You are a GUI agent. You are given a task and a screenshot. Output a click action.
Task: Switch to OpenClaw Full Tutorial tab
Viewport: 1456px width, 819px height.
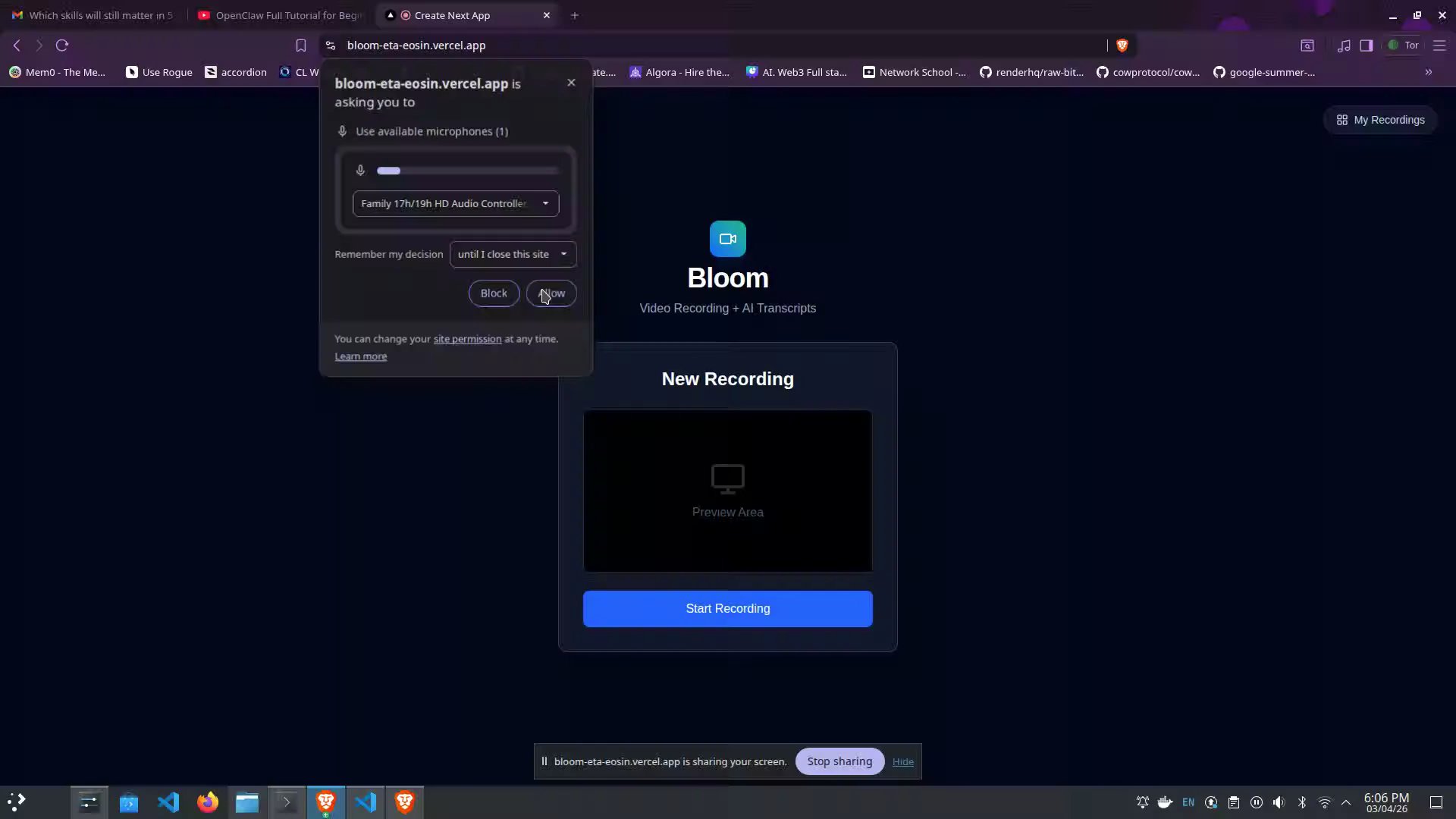click(281, 15)
